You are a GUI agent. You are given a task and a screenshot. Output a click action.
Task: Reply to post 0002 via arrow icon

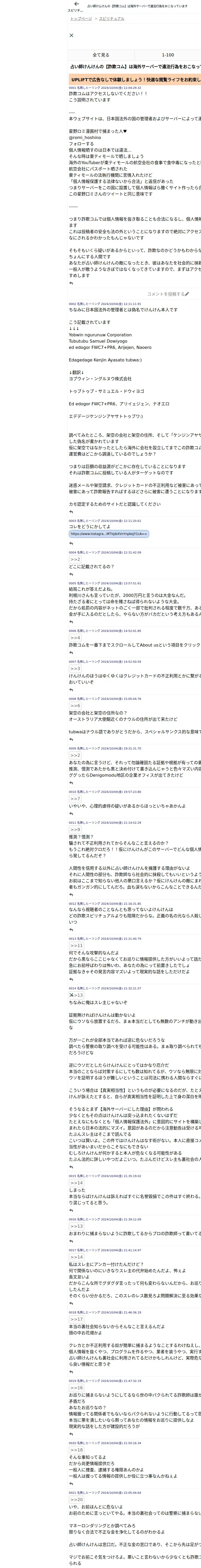[x=71, y=512]
